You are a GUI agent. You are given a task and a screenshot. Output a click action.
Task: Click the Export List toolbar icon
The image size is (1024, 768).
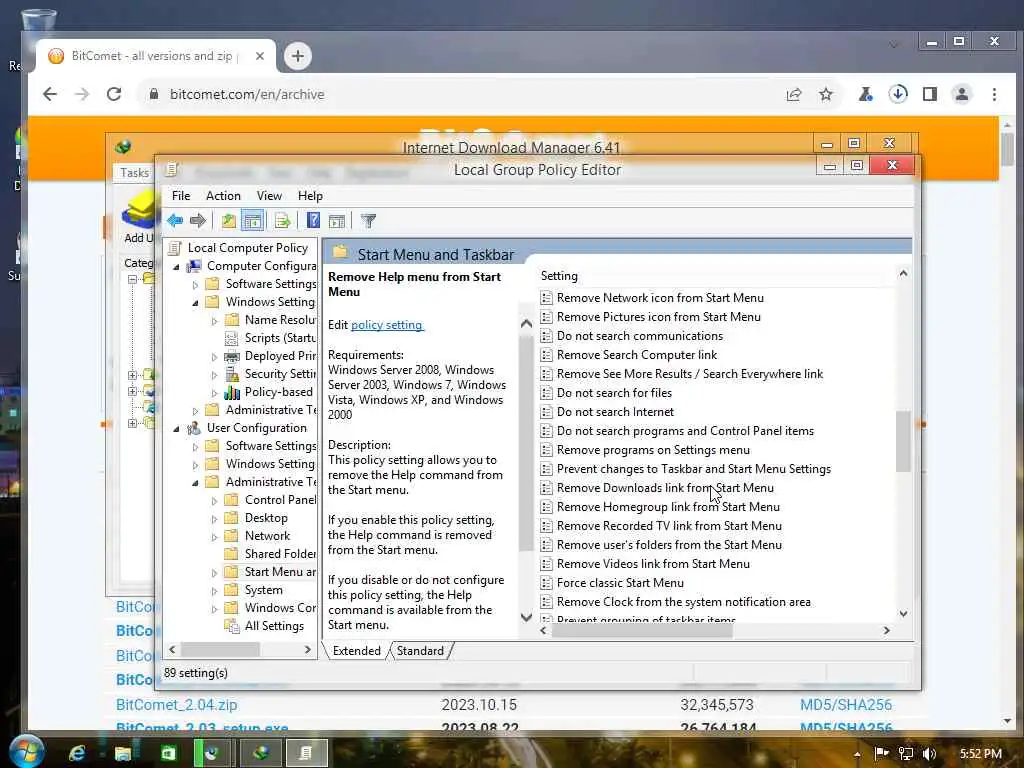tap(282, 221)
